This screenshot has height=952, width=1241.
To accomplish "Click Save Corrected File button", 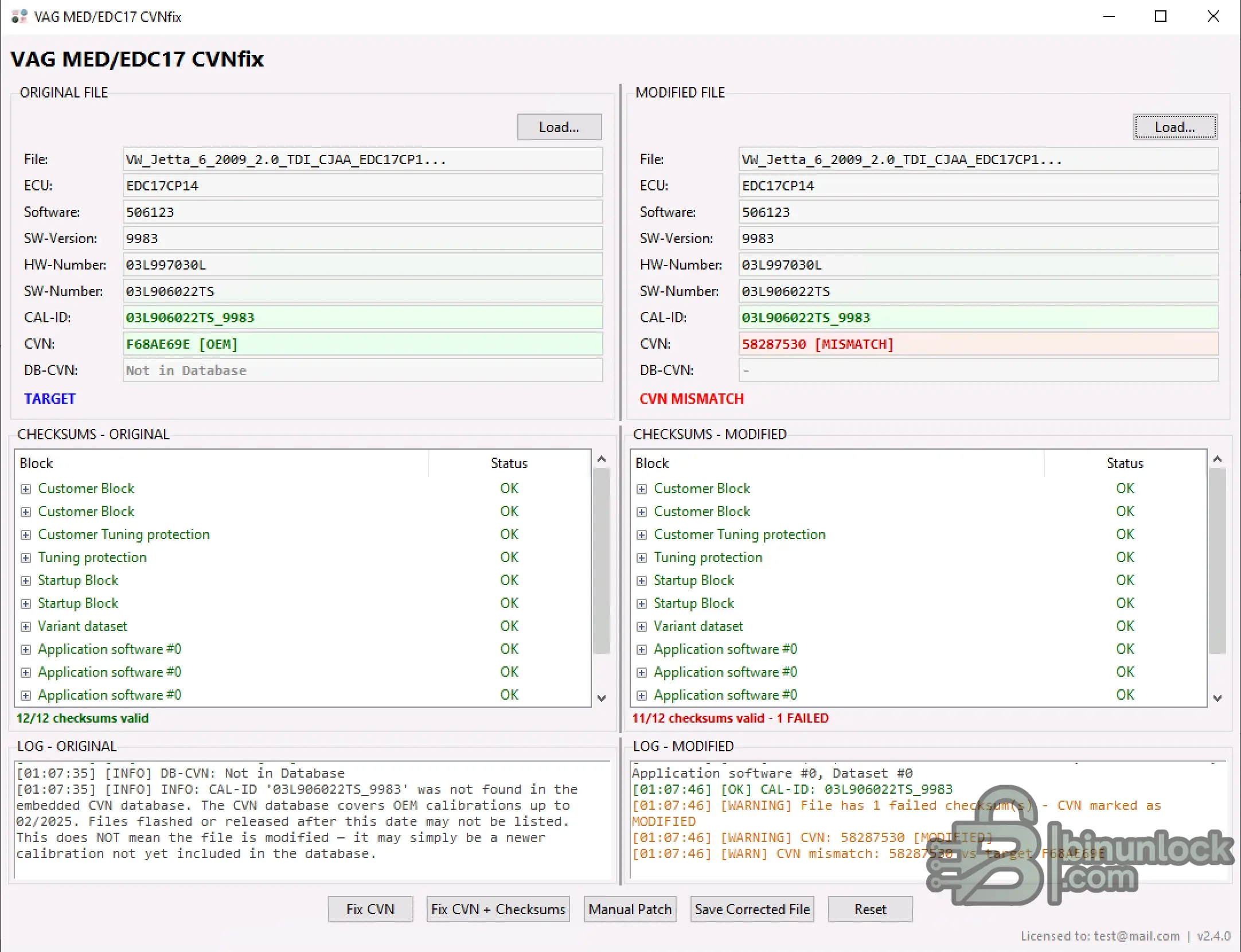I will (752, 909).
